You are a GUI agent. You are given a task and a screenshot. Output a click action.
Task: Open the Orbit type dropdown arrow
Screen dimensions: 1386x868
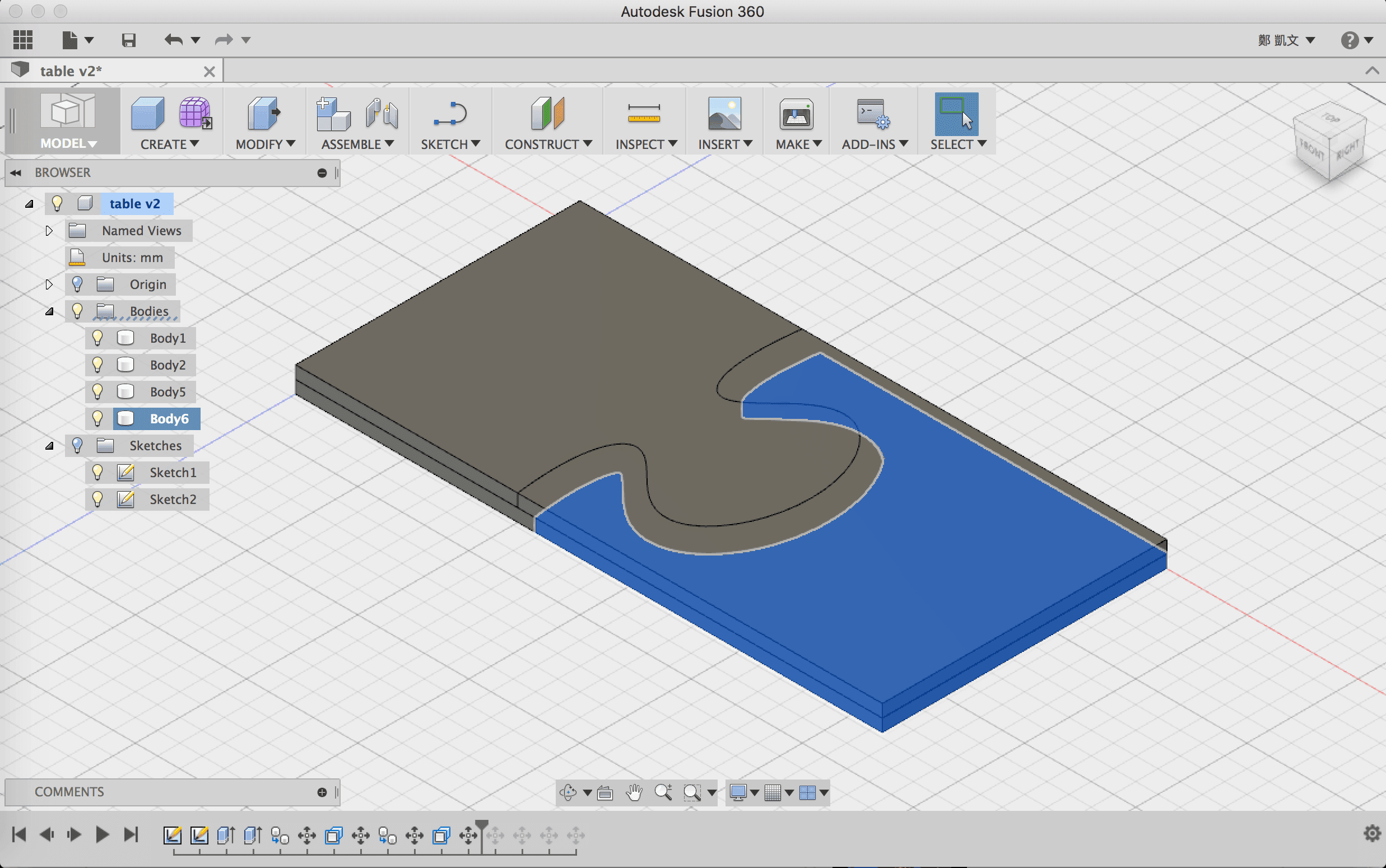tap(587, 793)
